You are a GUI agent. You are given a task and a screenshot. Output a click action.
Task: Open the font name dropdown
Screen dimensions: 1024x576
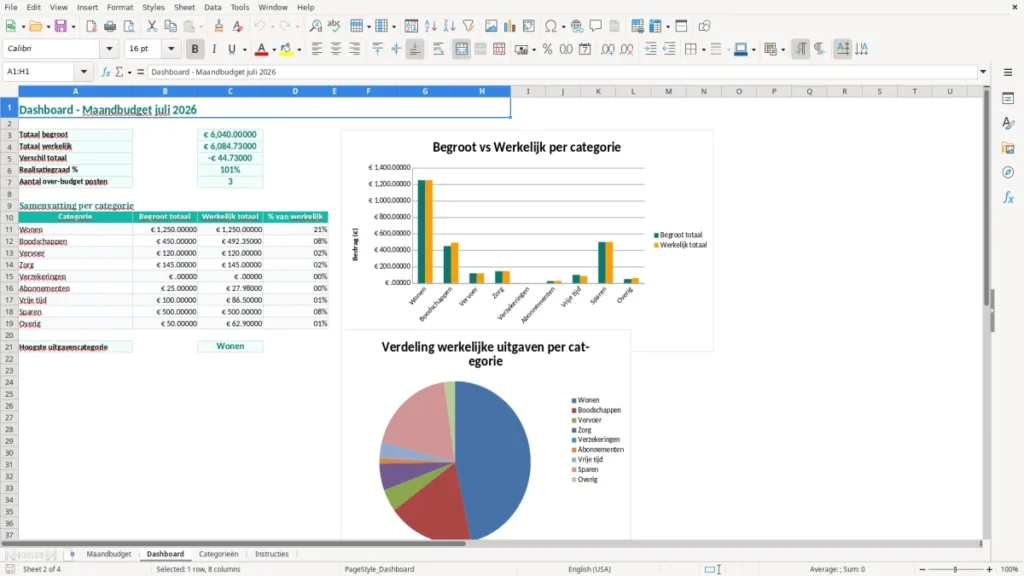(109, 49)
